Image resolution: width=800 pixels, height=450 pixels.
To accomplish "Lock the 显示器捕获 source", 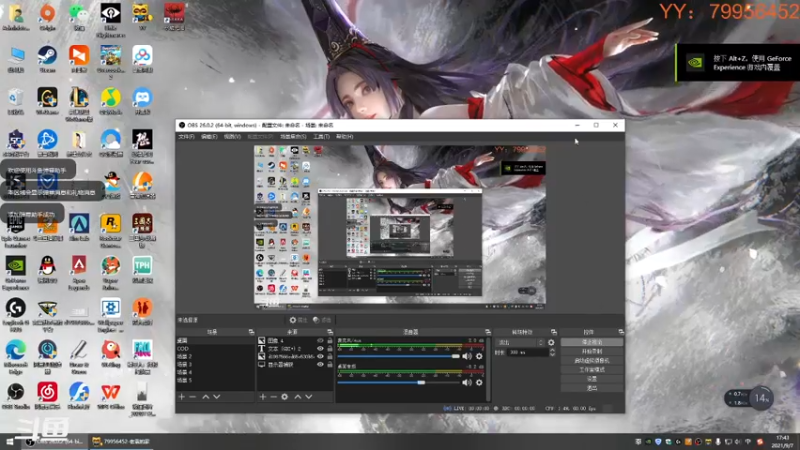I will click(x=330, y=364).
